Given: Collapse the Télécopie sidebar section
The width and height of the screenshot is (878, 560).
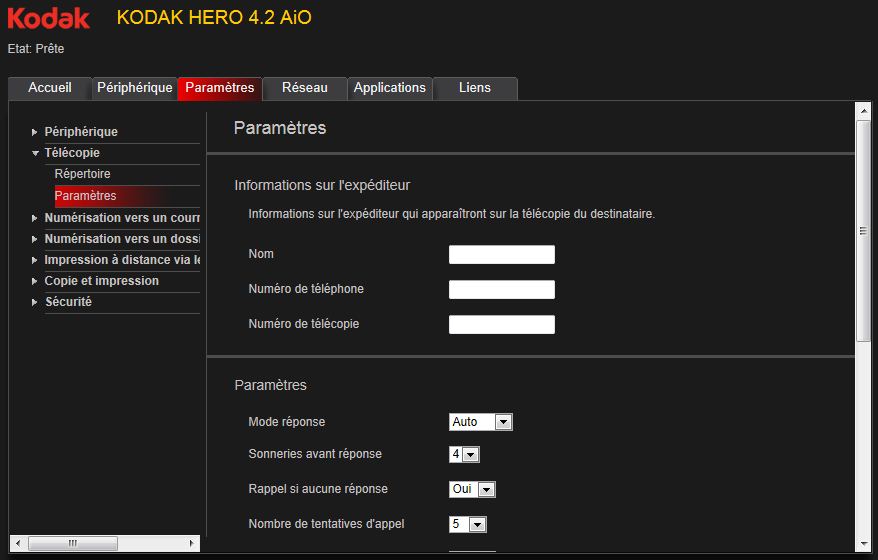Looking at the screenshot, I should (72, 153).
